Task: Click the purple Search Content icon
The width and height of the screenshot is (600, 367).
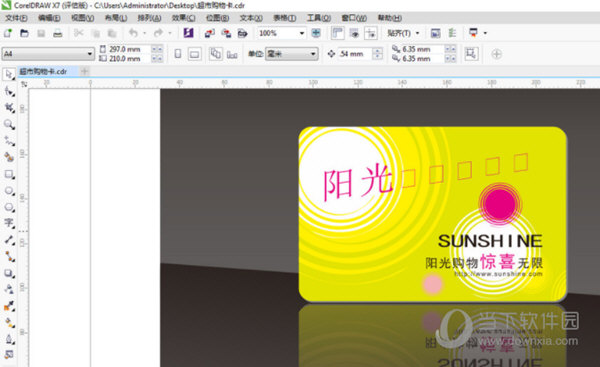Action: click(x=188, y=33)
